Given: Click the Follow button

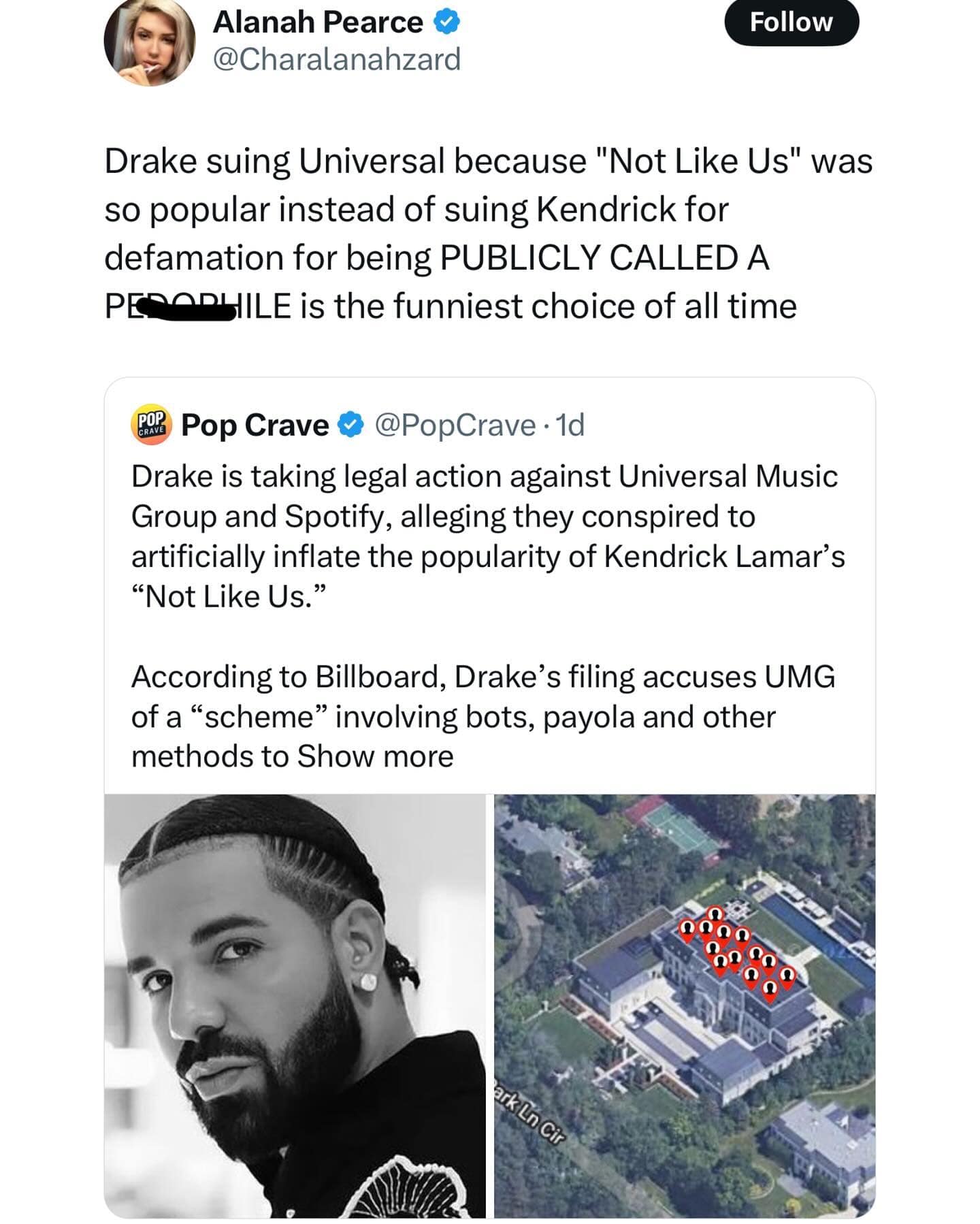Looking at the screenshot, I should tap(791, 22).
